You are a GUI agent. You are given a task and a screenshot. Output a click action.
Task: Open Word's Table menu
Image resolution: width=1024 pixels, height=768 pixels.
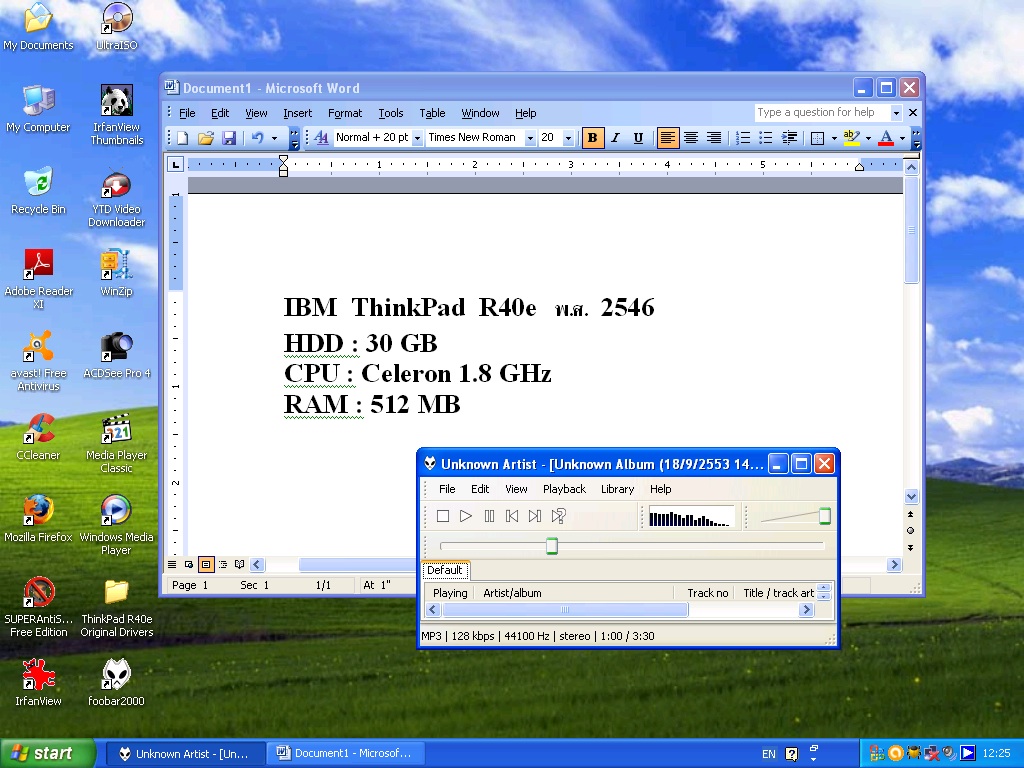tap(432, 113)
